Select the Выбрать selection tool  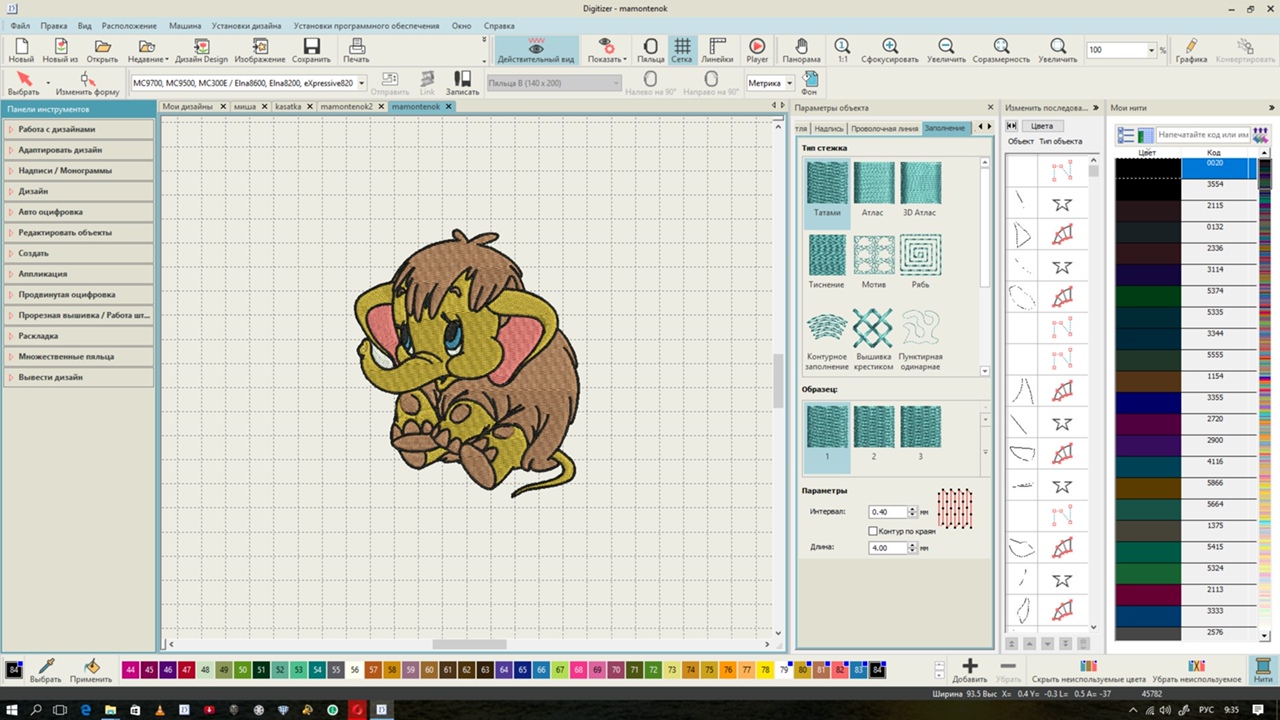pyautogui.click(x=24, y=83)
